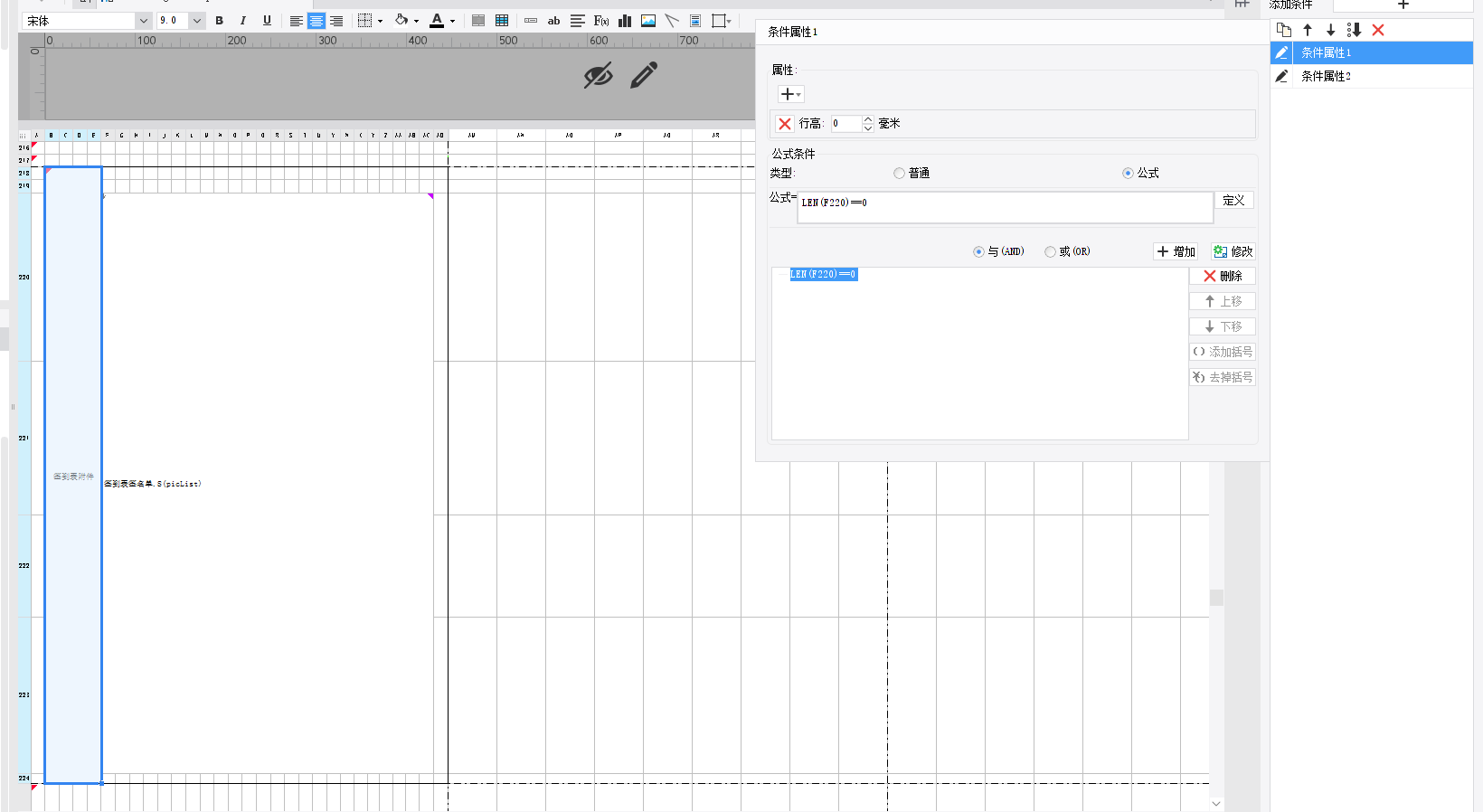The height and width of the screenshot is (812, 1483).
Task: Insert an image element
Action: coord(648,21)
